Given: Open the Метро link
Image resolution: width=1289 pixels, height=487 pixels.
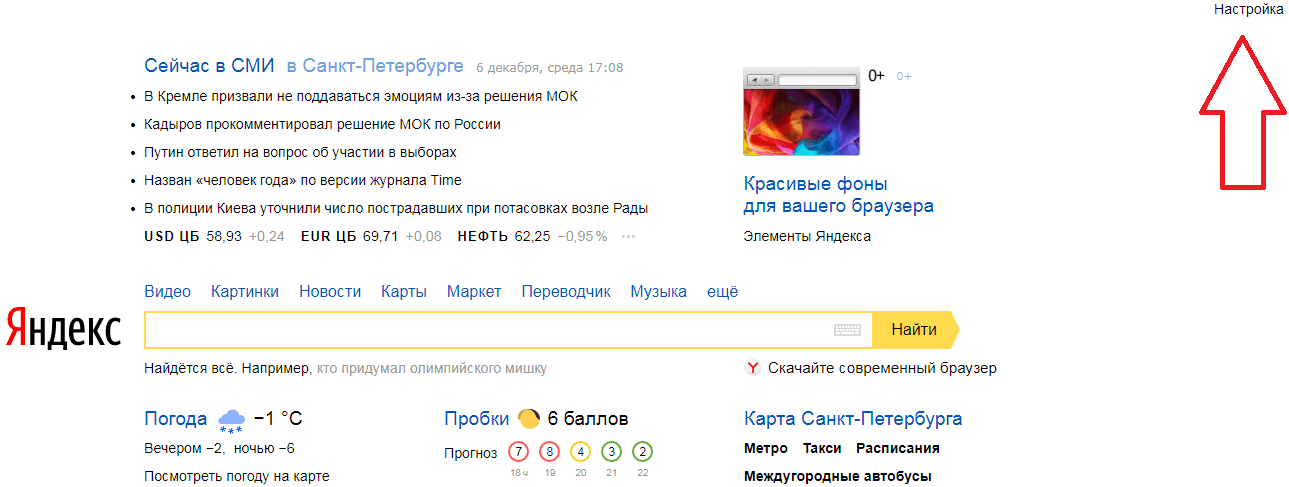Looking at the screenshot, I should pyautogui.click(x=766, y=449).
